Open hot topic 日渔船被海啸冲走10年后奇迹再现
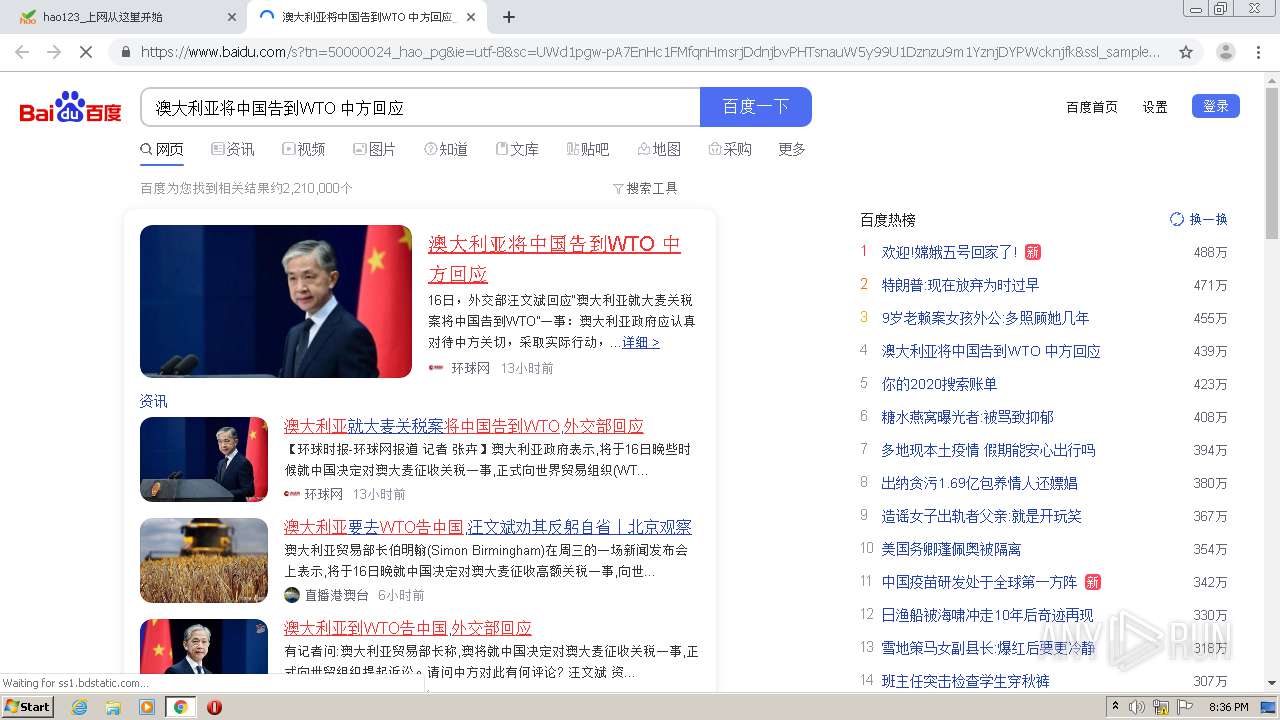Viewport: 1280px width, 720px height. coord(987,615)
